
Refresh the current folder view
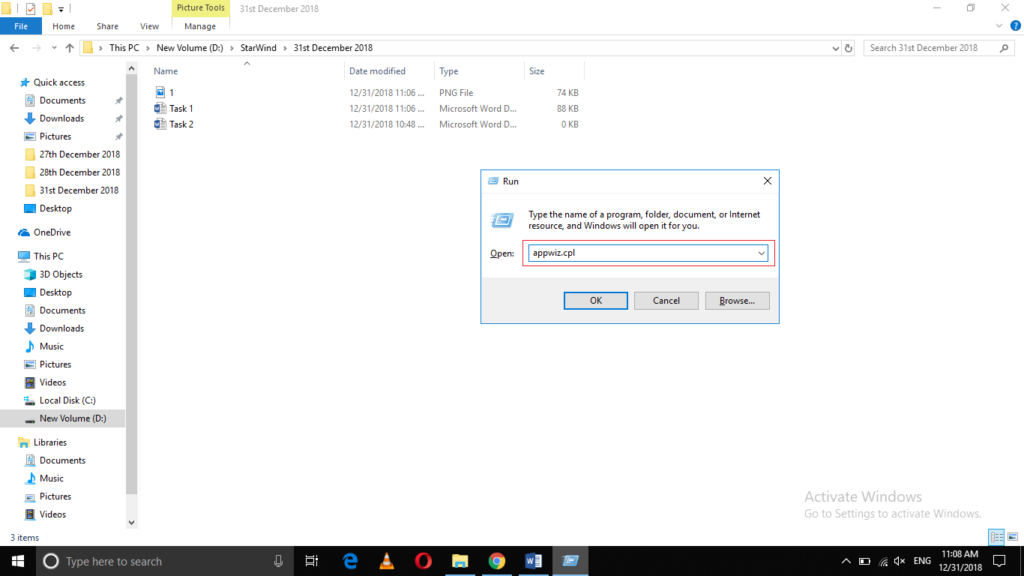click(x=848, y=48)
